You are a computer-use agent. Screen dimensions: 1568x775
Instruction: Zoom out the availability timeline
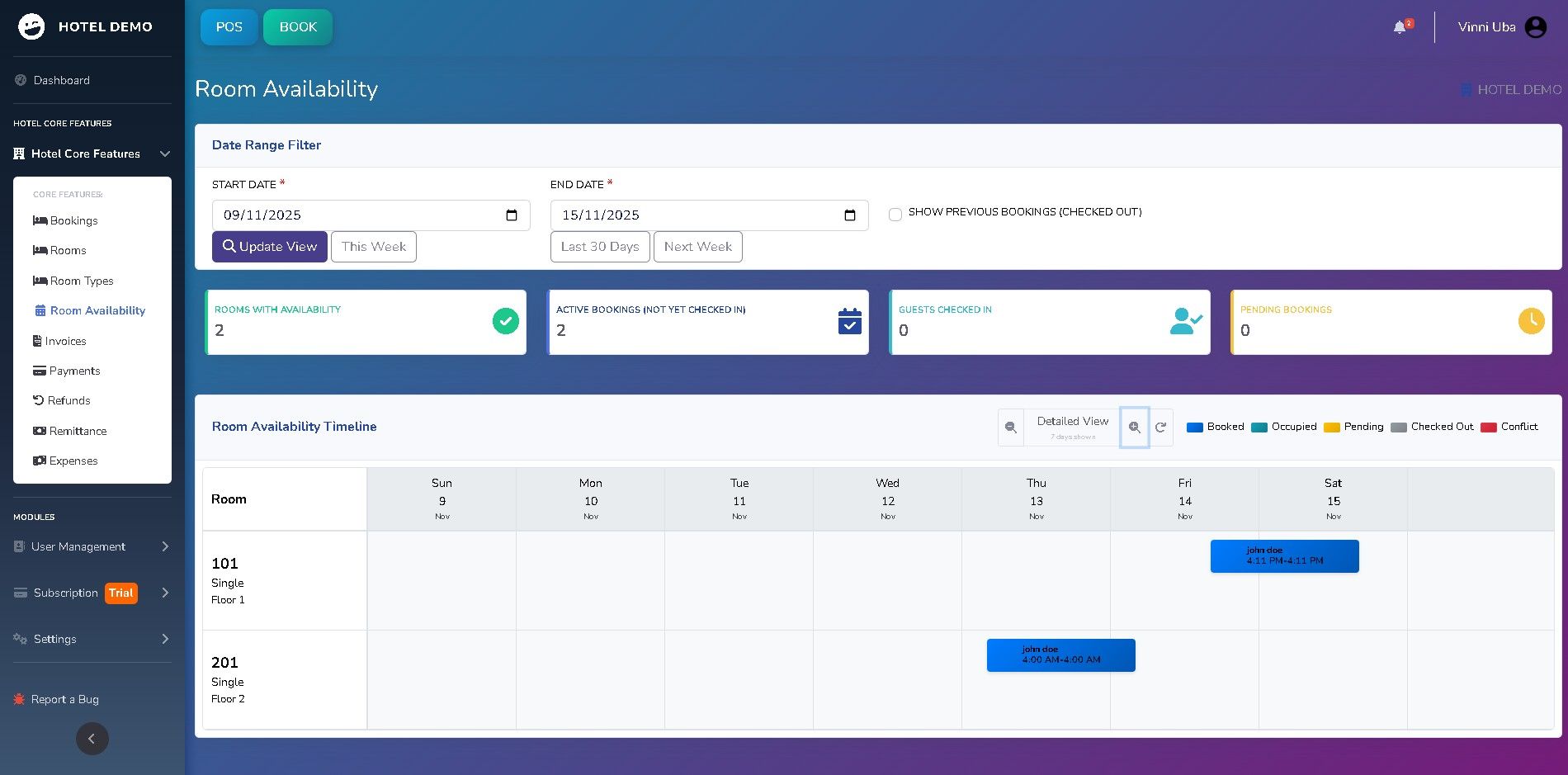point(1011,428)
